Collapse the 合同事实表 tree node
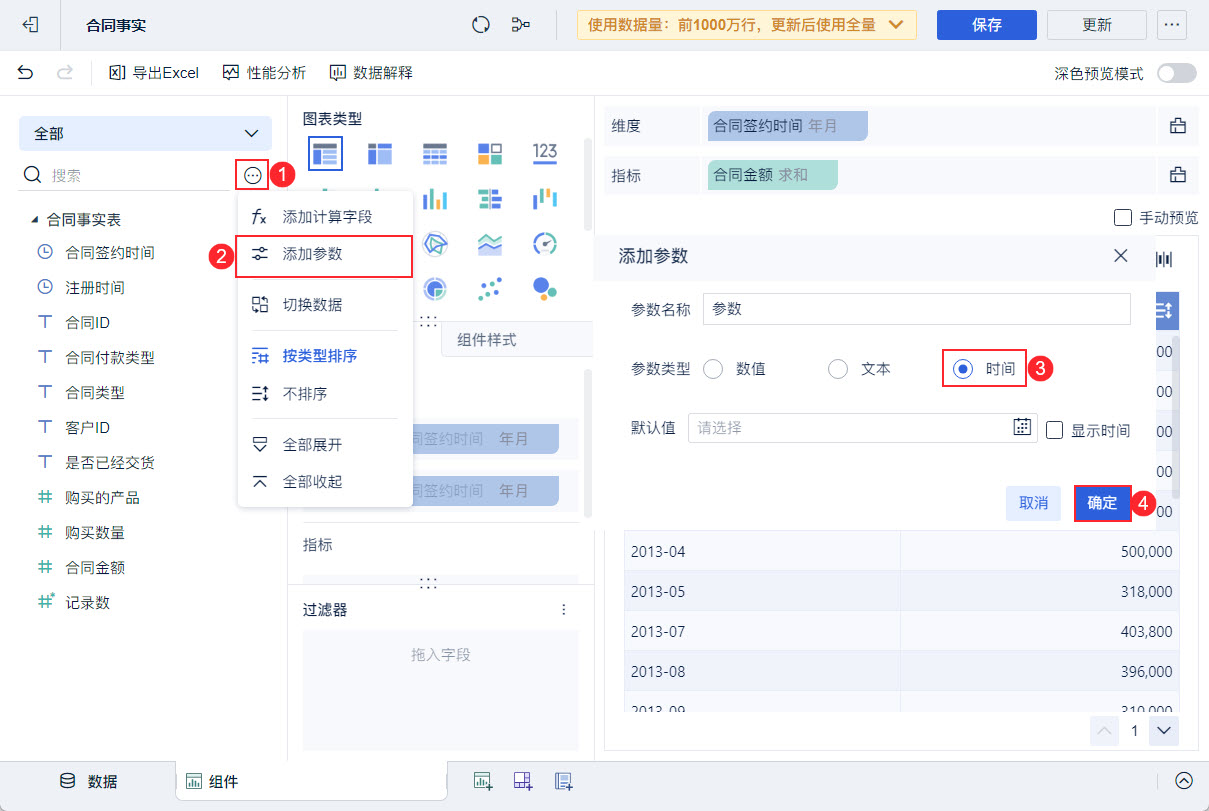The image size is (1209, 811). point(34,219)
